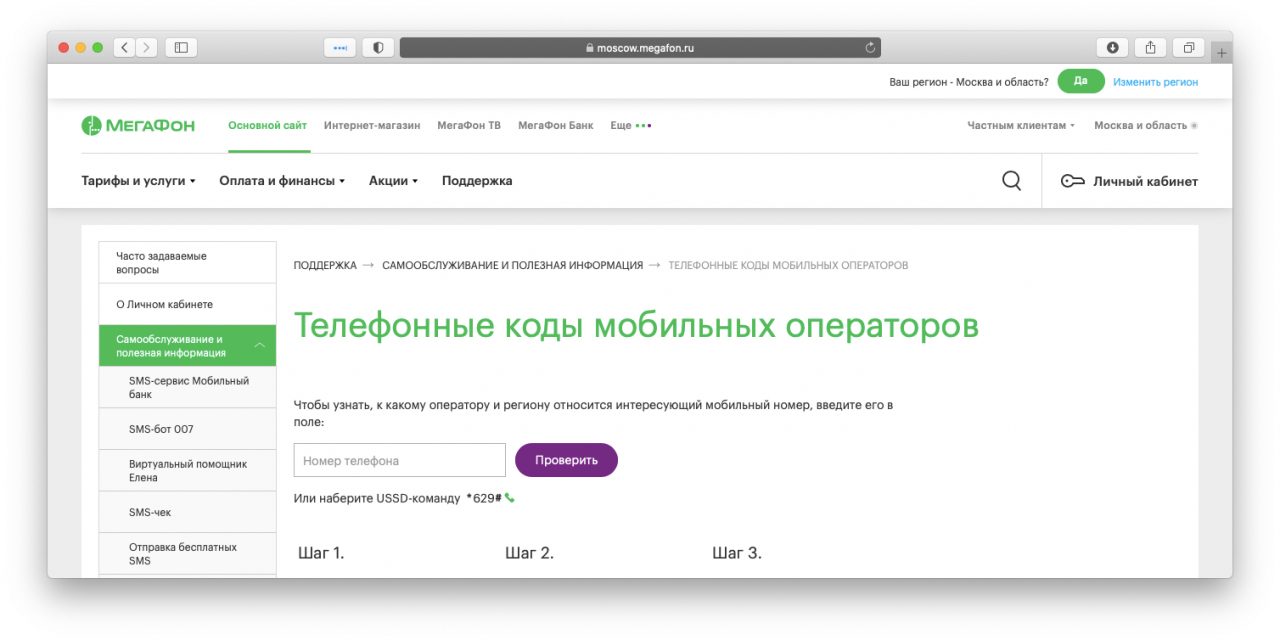The height and width of the screenshot is (640, 1280).
Task: Open the МегаФон ТВ menu item
Action: coord(470,124)
